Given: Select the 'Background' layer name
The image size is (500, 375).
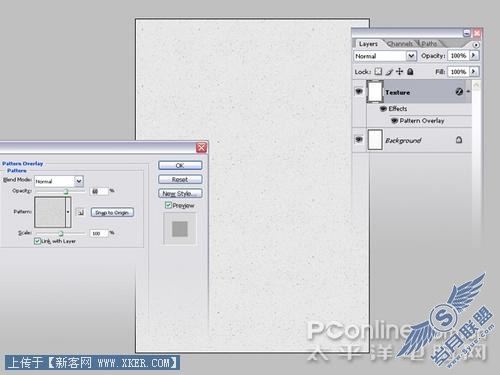Looking at the screenshot, I should [403, 140].
